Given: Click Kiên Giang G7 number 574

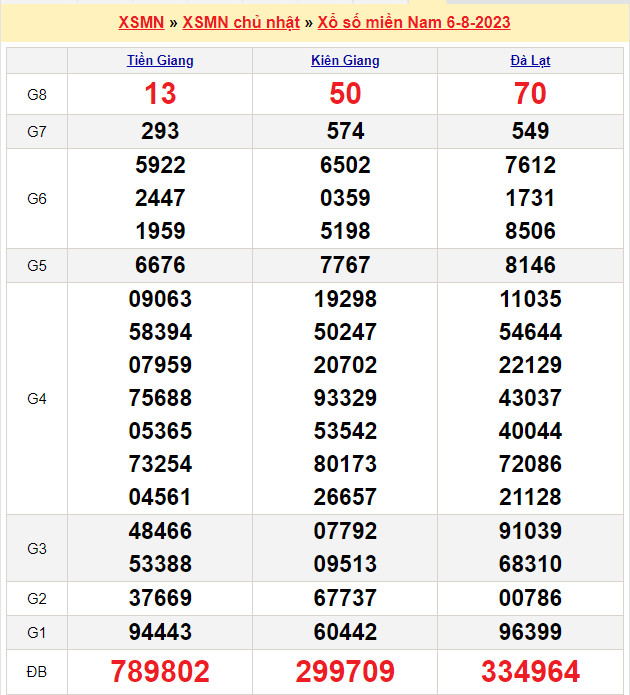Looking at the screenshot, I should [x=345, y=131].
